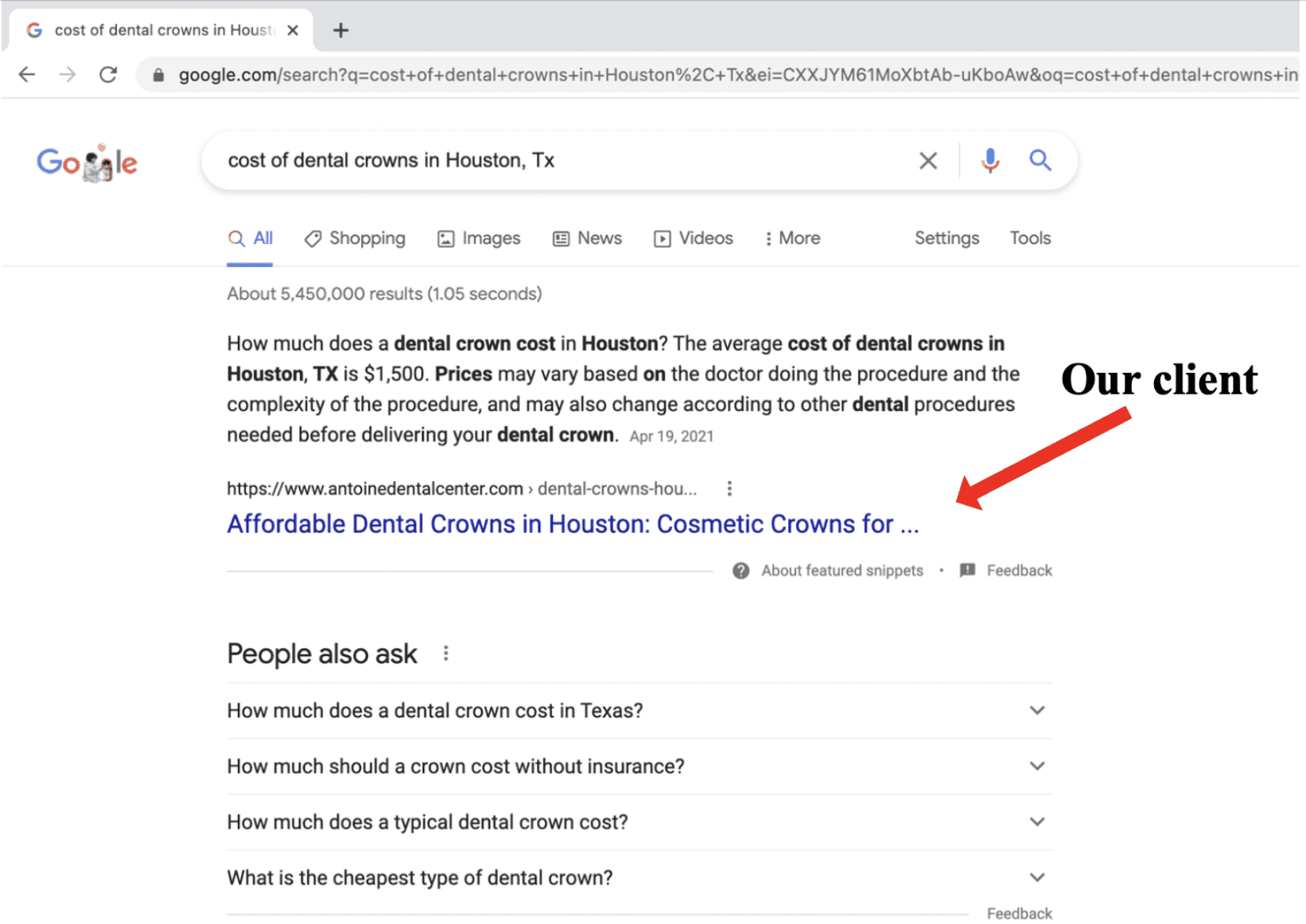
Task: Open three-dot menu beside antoinedentalcenter URL
Action: pos(729,488)
